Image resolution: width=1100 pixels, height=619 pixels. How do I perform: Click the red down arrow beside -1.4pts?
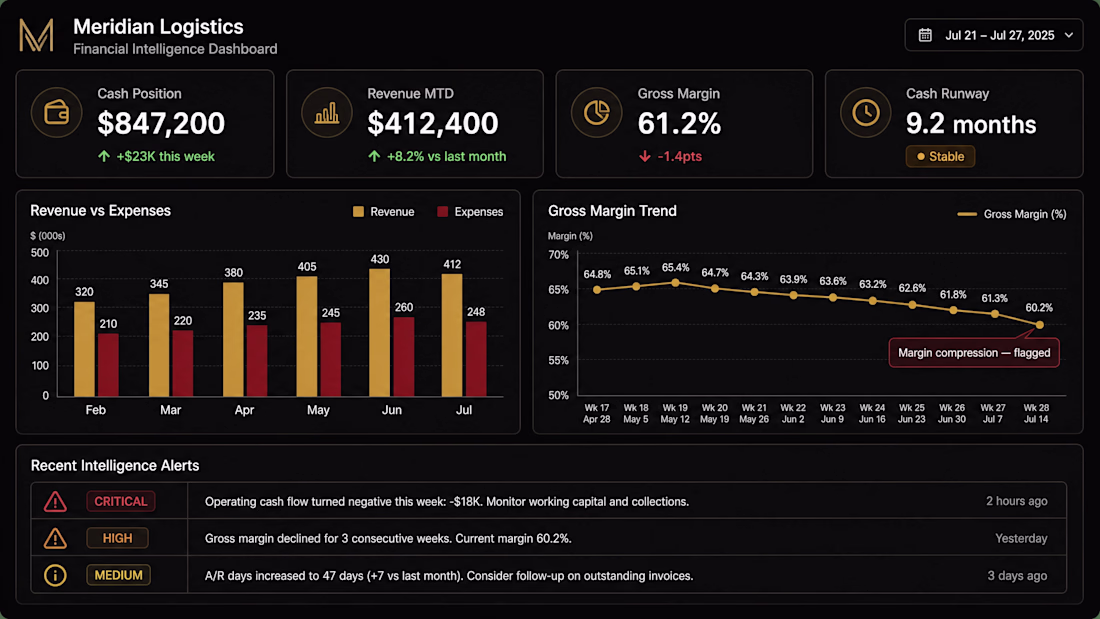click(645, 157)
